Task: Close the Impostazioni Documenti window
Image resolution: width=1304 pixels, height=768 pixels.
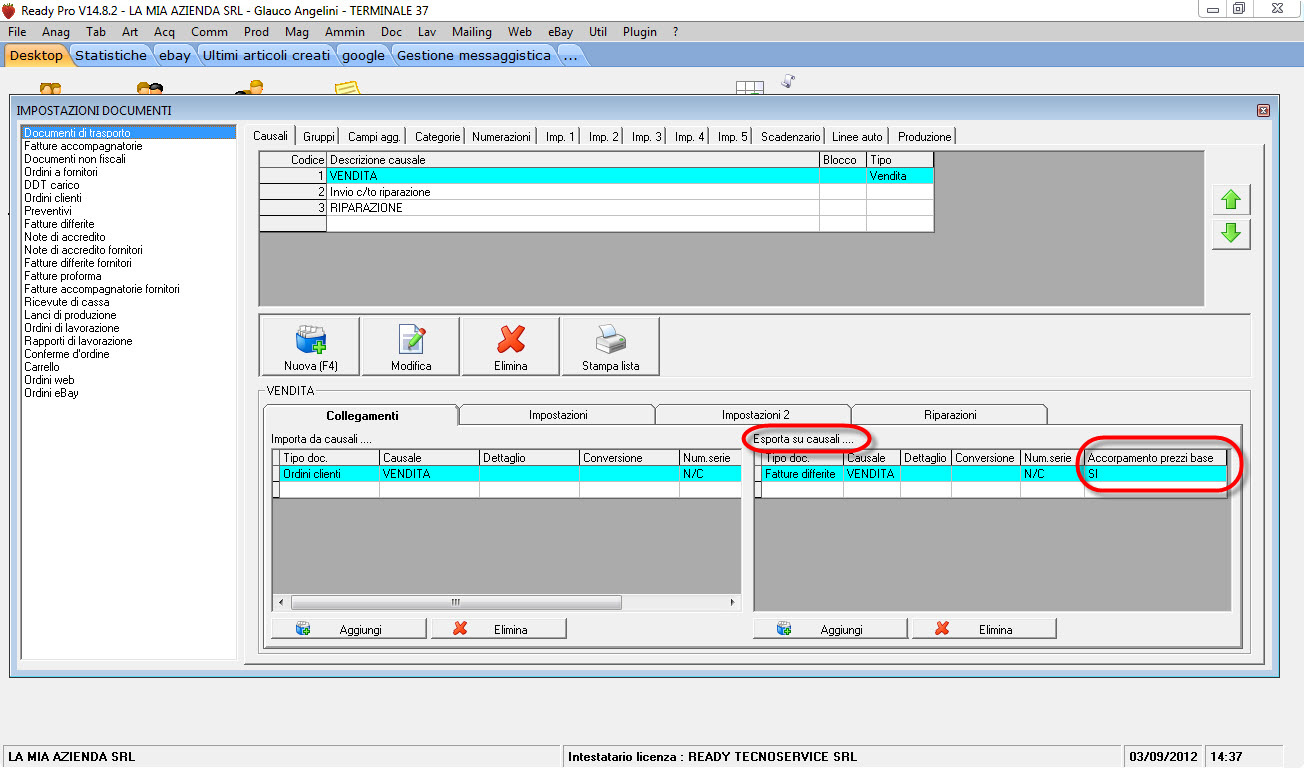Action: pyautogui.click(x=1263, y=110)
